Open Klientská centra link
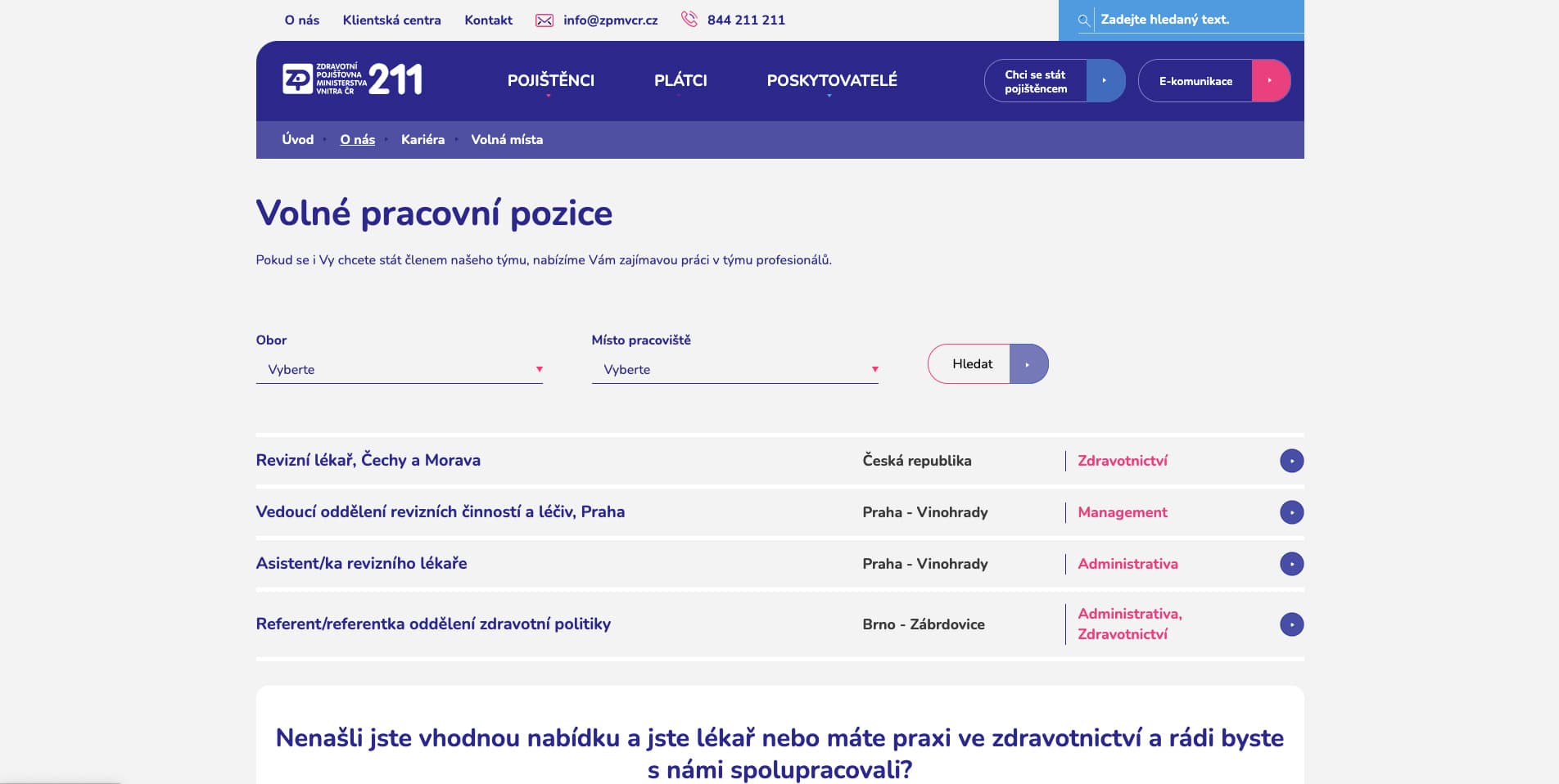Viewport: 1559px width, 784px height. point(391,20)
